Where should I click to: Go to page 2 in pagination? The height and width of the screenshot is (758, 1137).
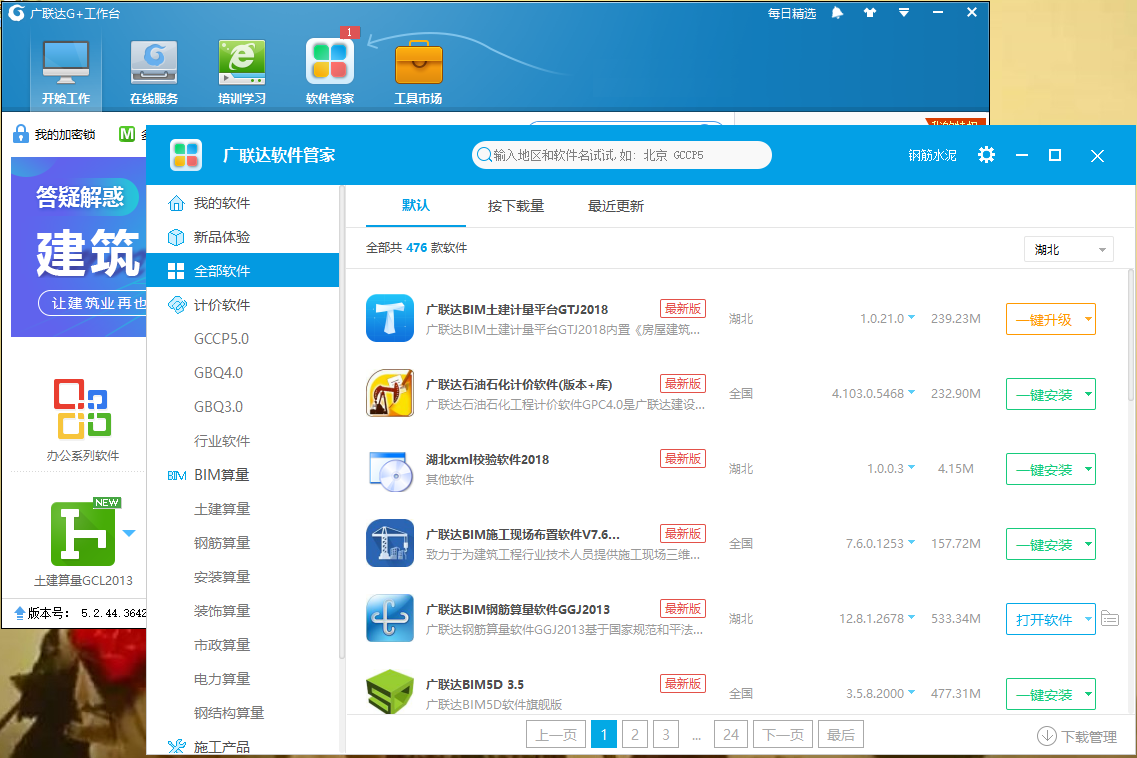point(634,735)
